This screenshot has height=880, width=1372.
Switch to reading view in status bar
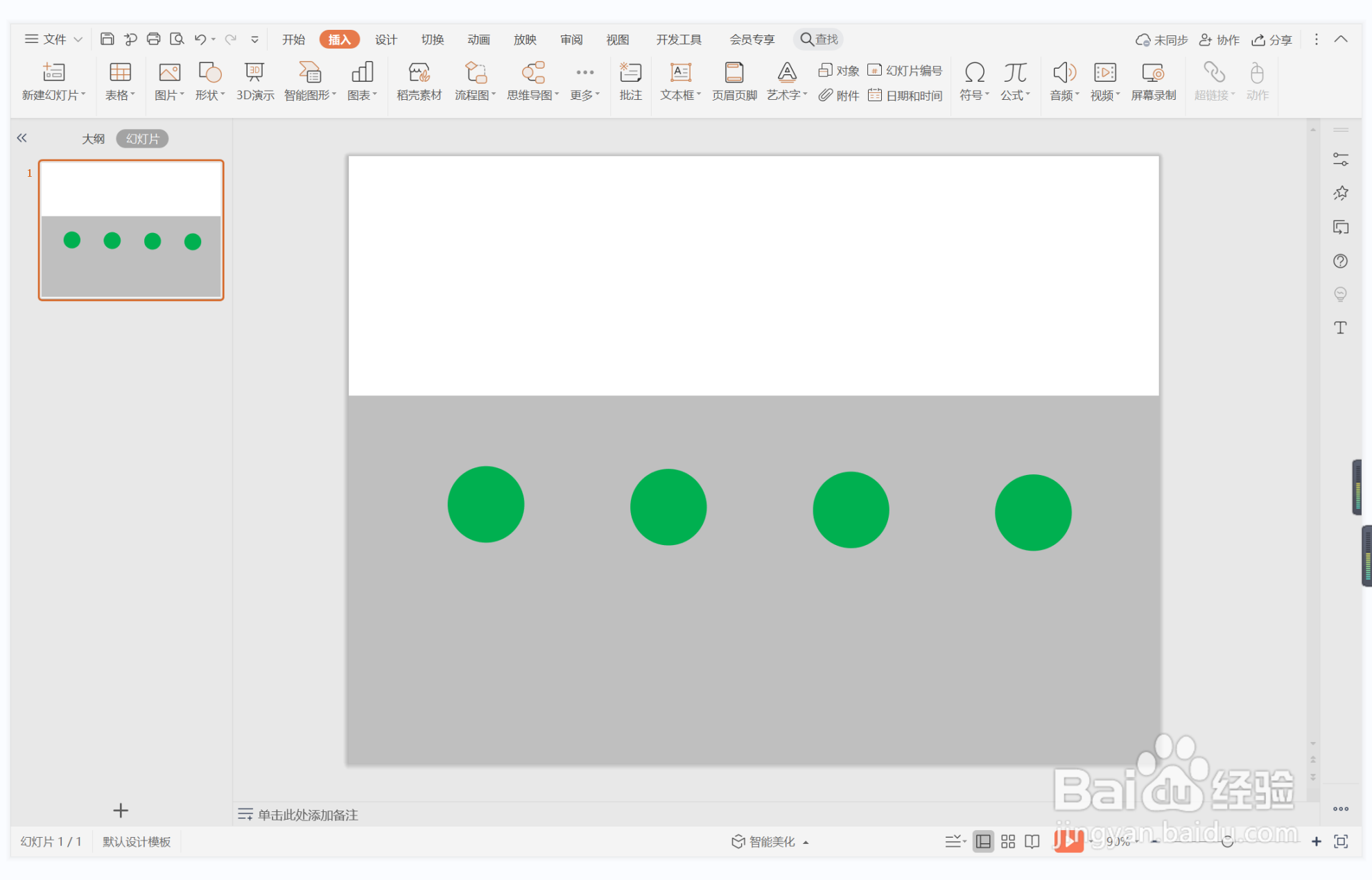(x=1032, y=841)
